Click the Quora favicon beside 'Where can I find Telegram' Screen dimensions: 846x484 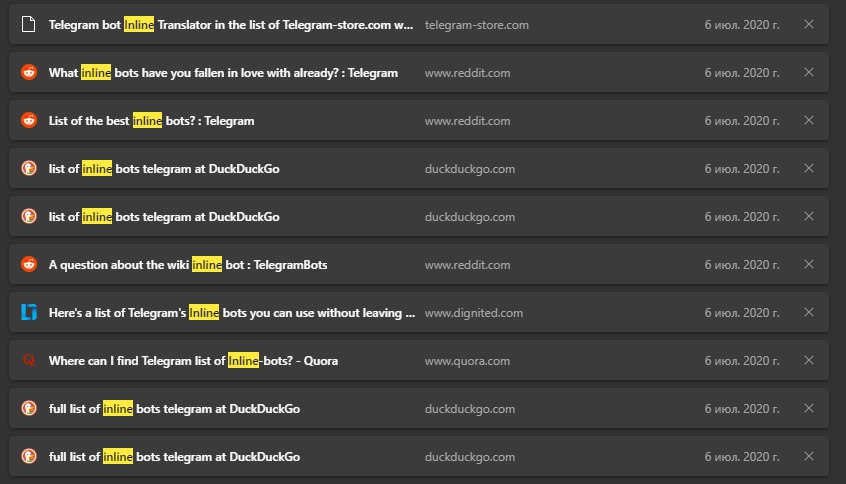tap(29, 360)
